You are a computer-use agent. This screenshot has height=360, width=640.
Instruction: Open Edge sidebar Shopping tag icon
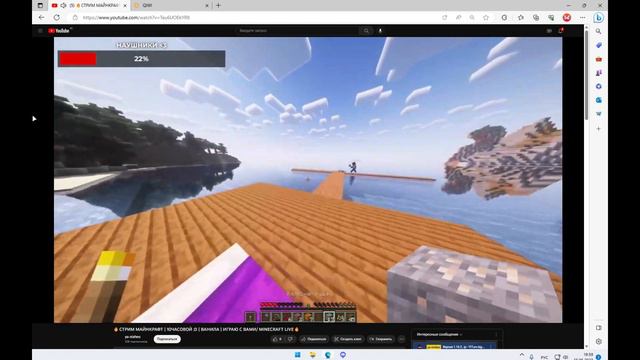598,45
